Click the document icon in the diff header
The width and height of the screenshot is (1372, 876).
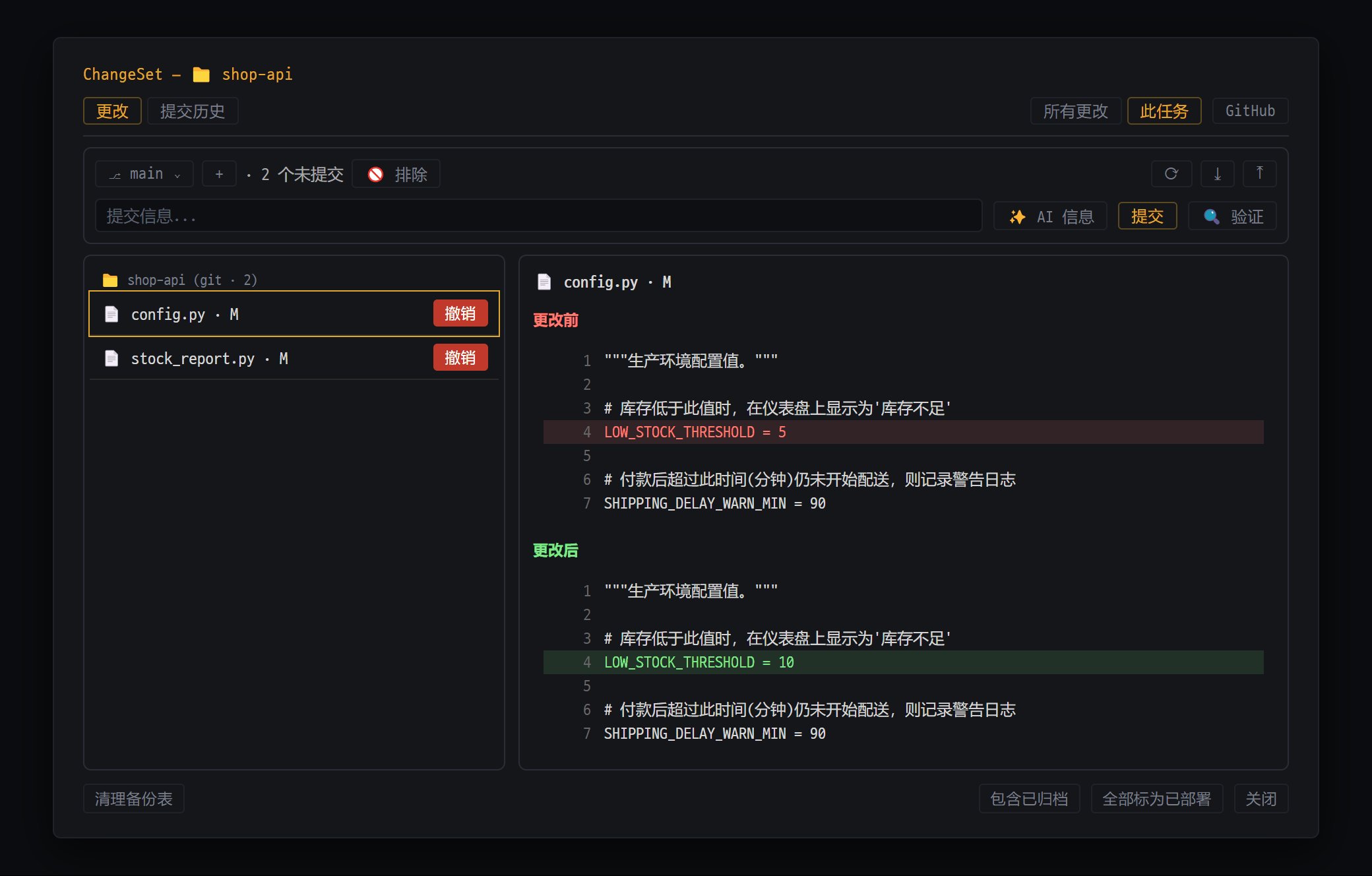pyautogui.click(x=544, y=282)
